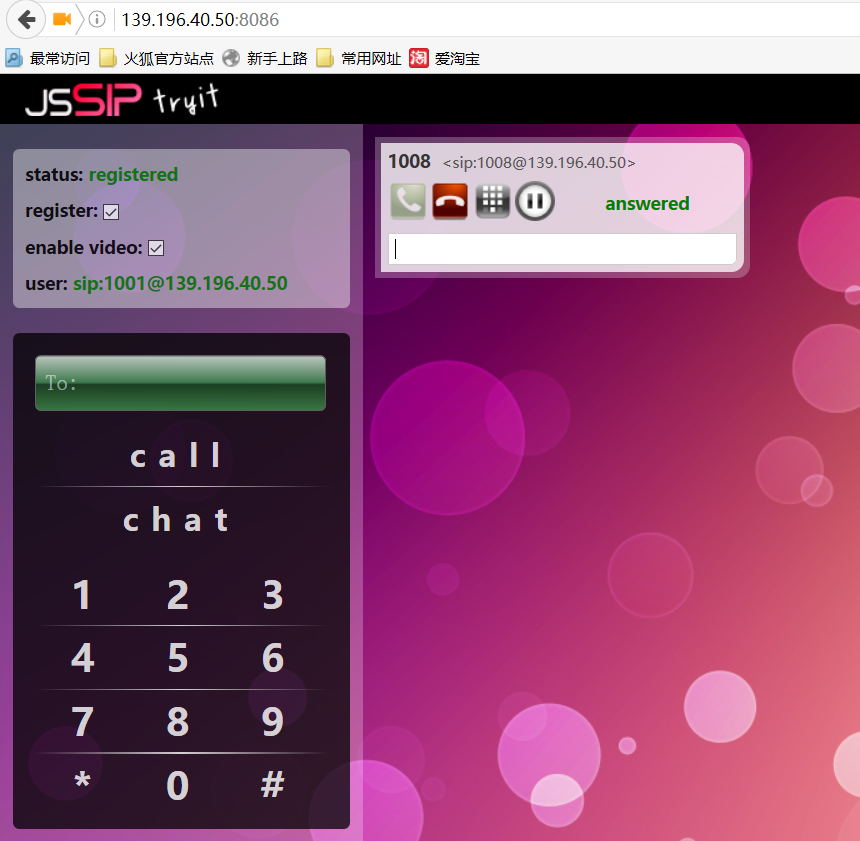Open the 爱淘宝 bookmark

[445, 58]
